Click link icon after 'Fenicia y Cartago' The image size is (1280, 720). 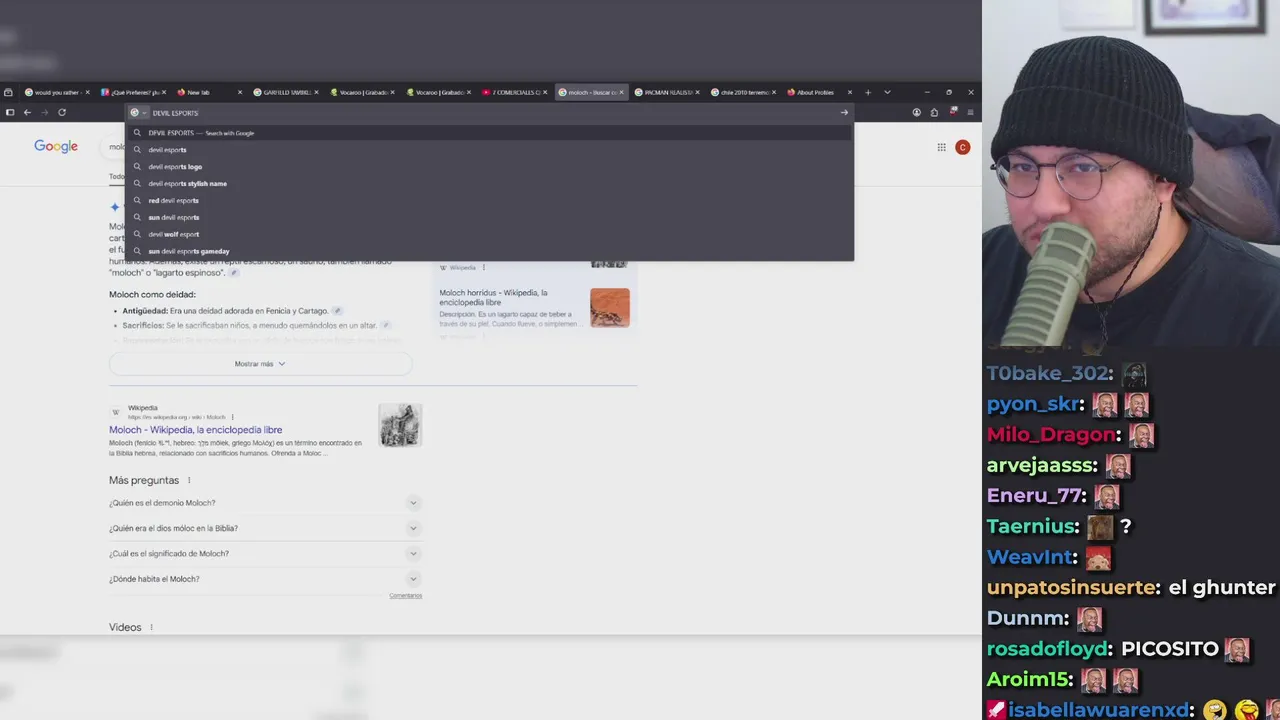337,311
